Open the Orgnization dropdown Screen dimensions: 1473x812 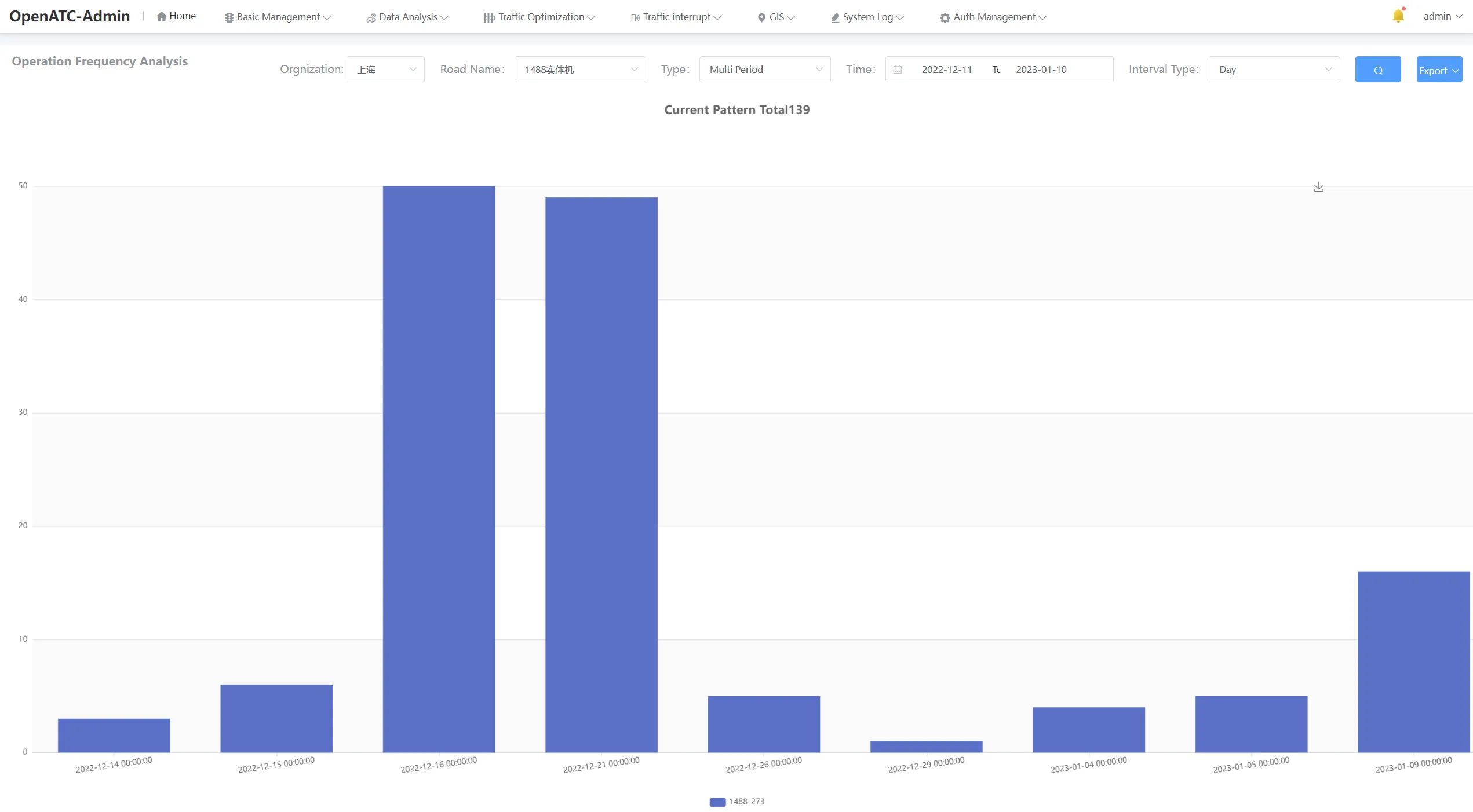coord(385,70)
